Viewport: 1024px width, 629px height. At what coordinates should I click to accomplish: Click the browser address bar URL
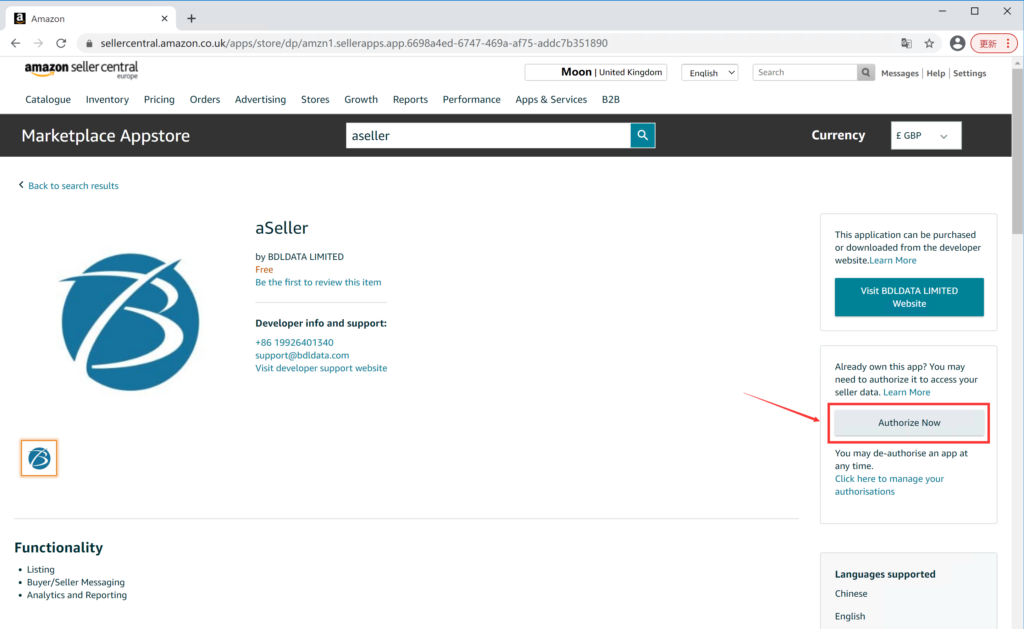[x=354, y=43]
